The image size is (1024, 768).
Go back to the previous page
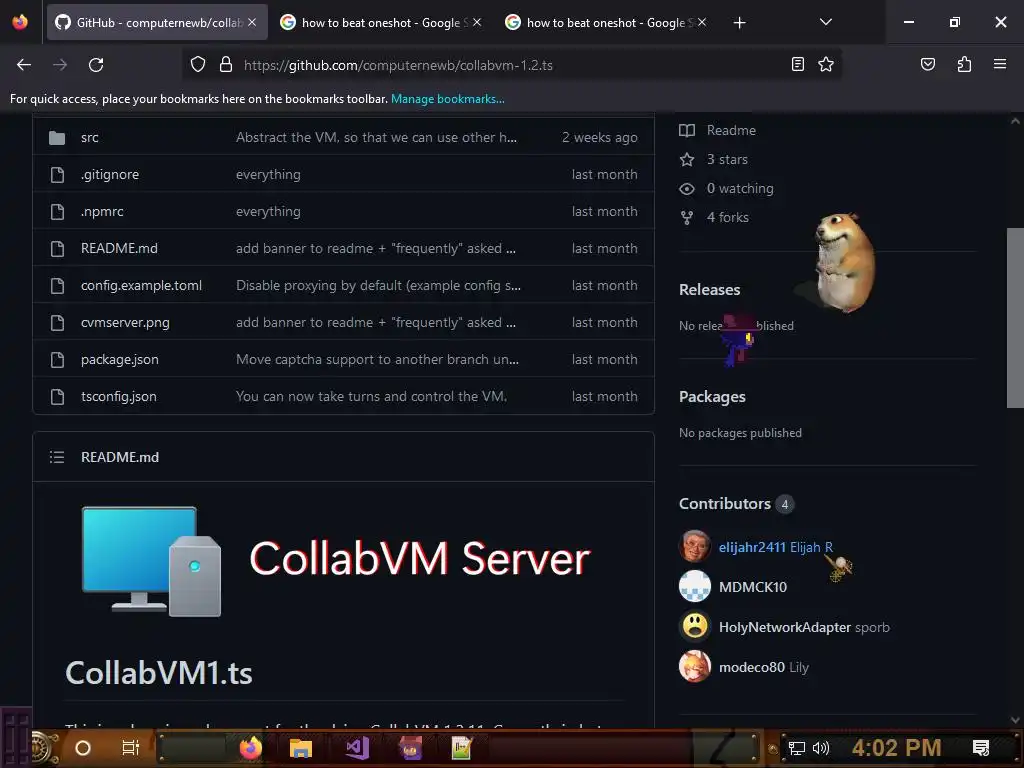pos(24,65)
